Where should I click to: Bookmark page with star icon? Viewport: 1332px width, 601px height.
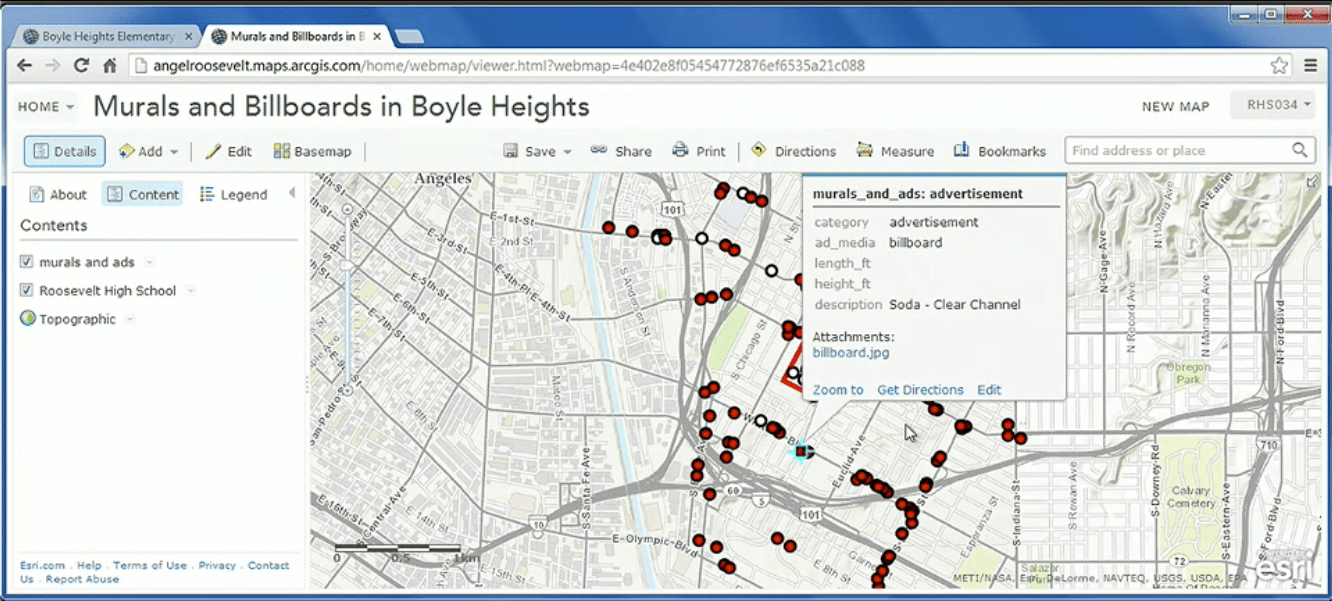1279,66
